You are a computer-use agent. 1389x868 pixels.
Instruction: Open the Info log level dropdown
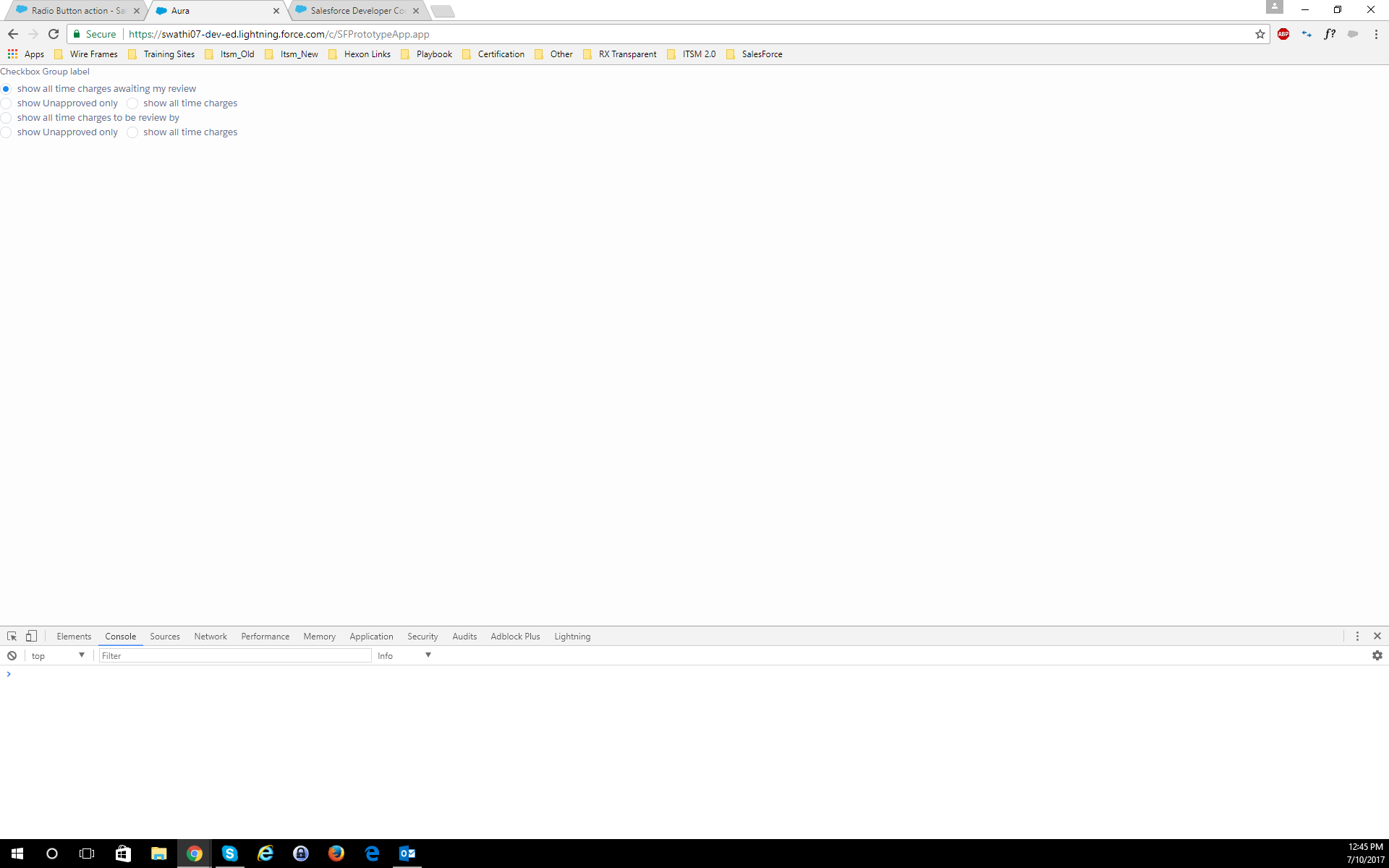click(x=404, y=655)
